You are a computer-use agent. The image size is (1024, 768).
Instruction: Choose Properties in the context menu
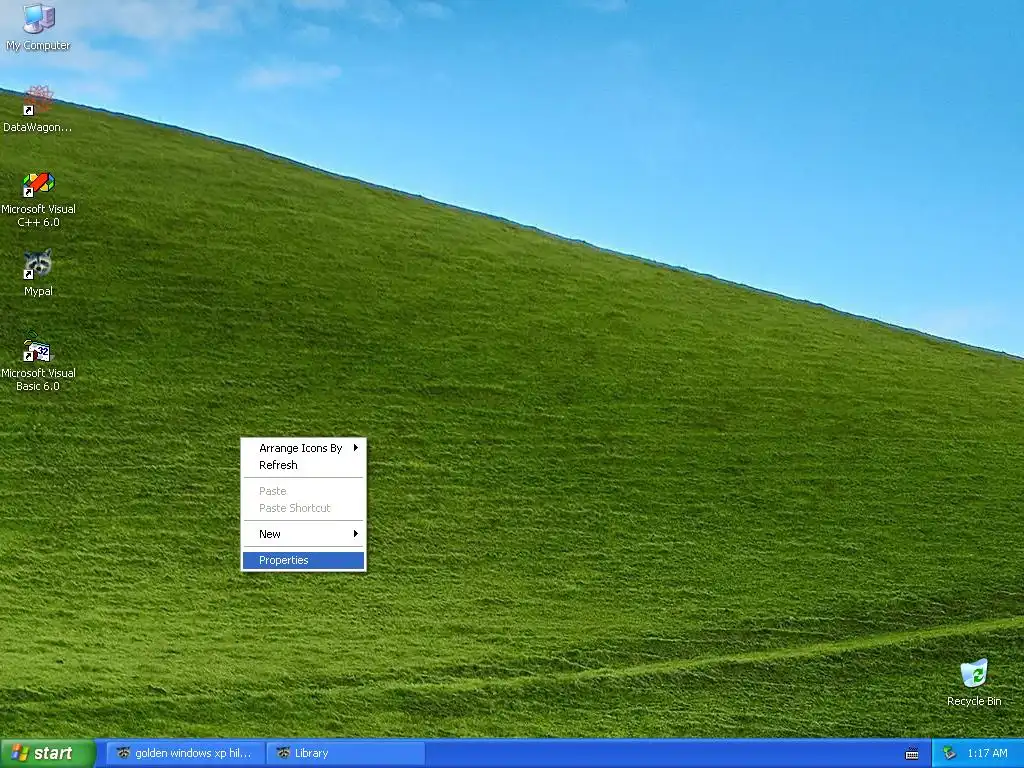[x=303, y=560]
